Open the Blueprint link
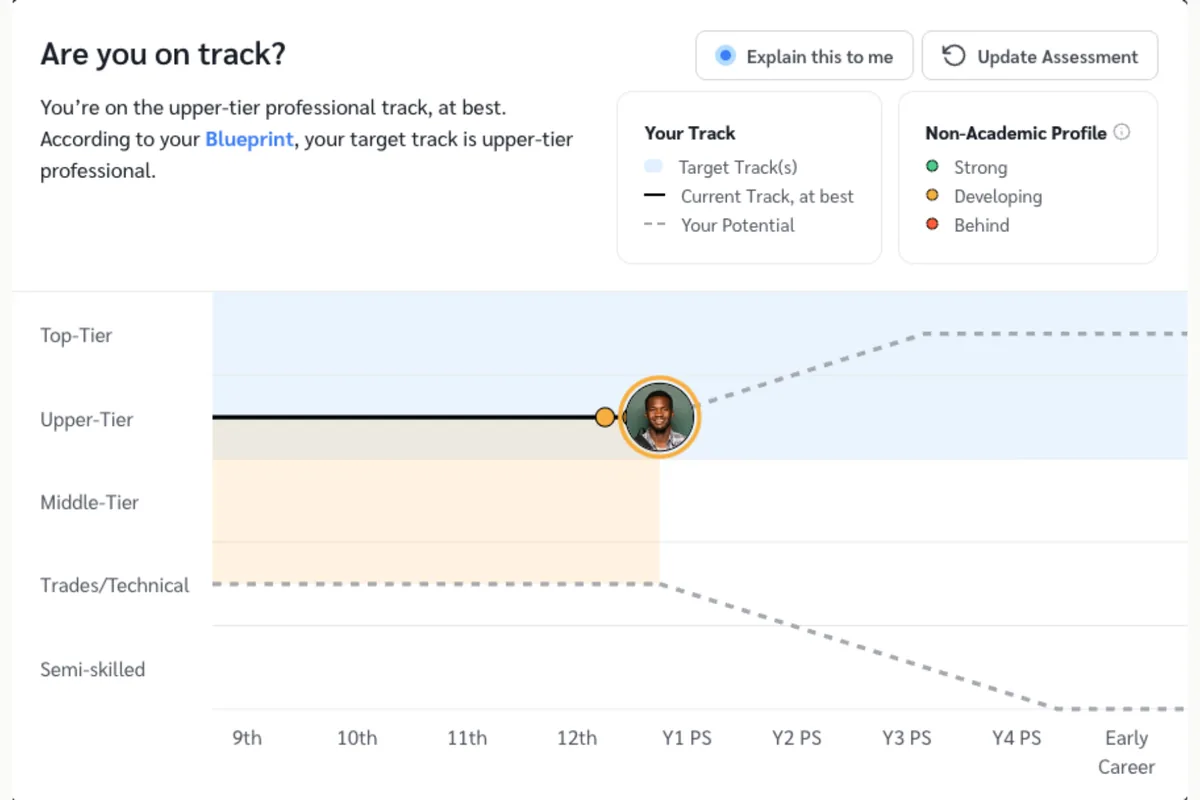The width and height of the screenshot is (1200, 800). click(249, 139)
